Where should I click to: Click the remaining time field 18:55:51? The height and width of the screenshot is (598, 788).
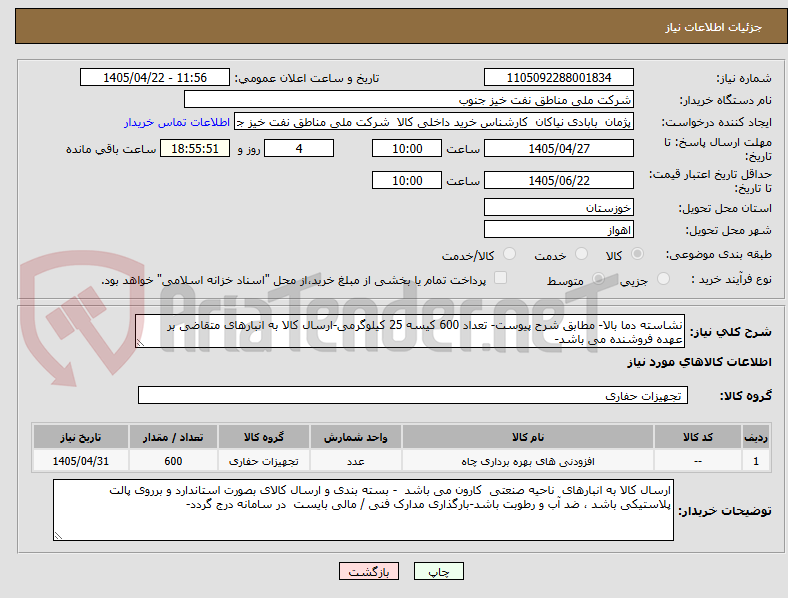pyautogui.click(x=195, y=148)
